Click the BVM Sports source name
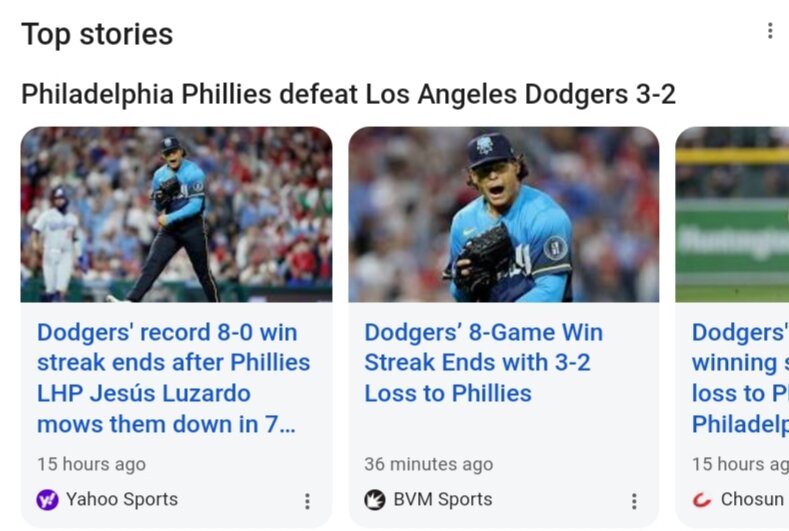The height and width of the screenshot is (531, 789). coord(442,499)
